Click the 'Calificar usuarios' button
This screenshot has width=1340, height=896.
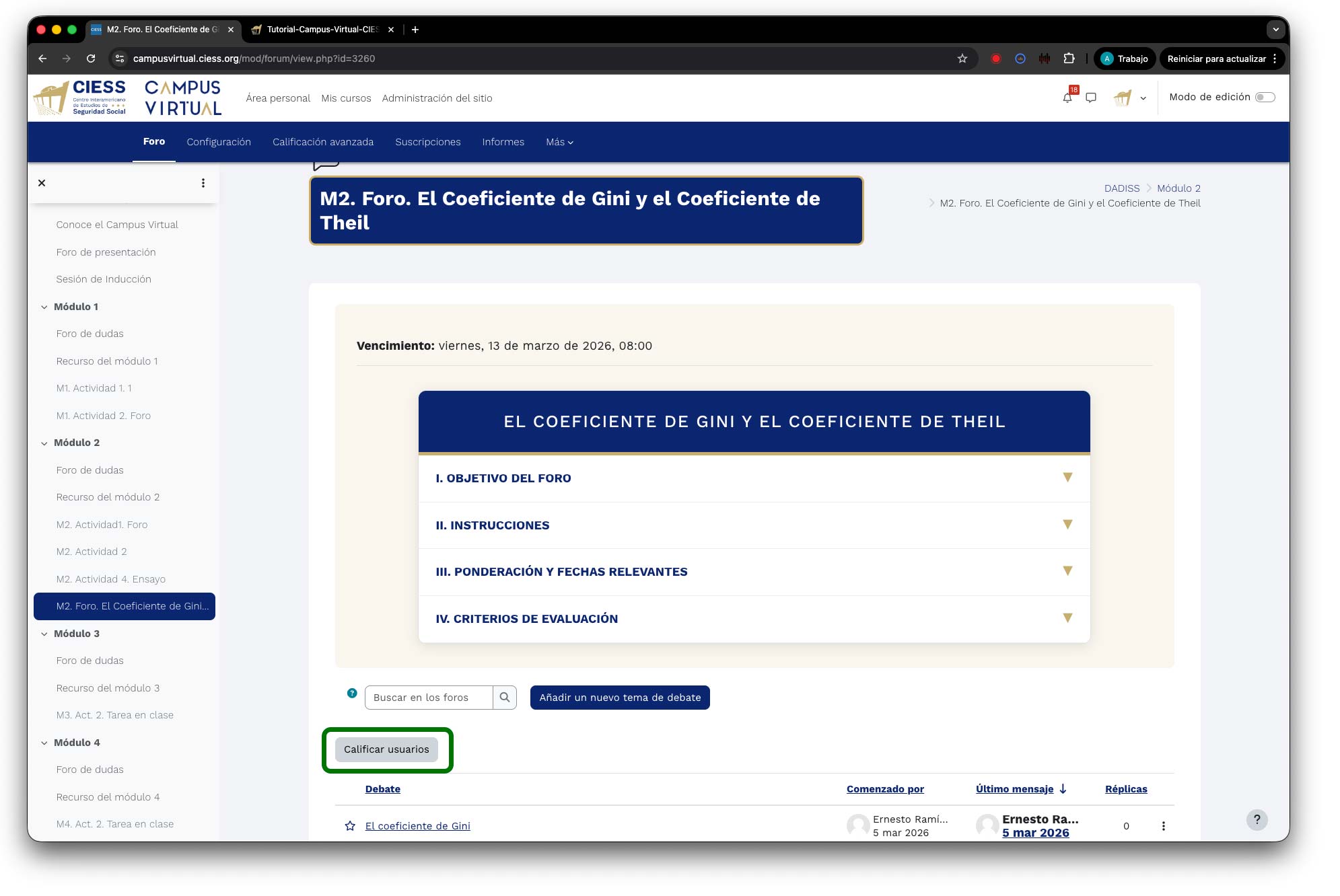coord(387,749)
